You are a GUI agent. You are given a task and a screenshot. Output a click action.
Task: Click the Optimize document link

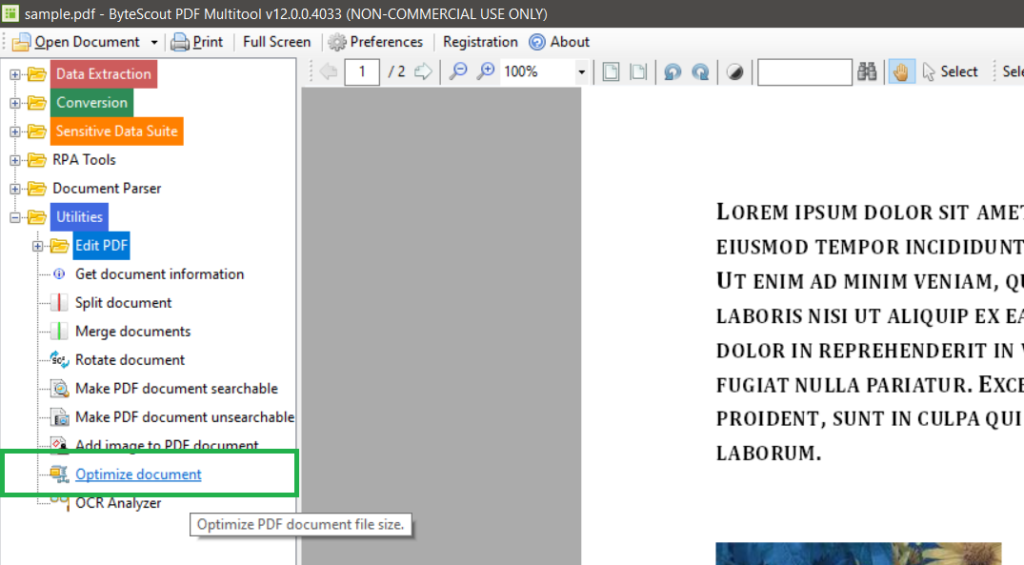pyautogui.click(x=138, y=474)
